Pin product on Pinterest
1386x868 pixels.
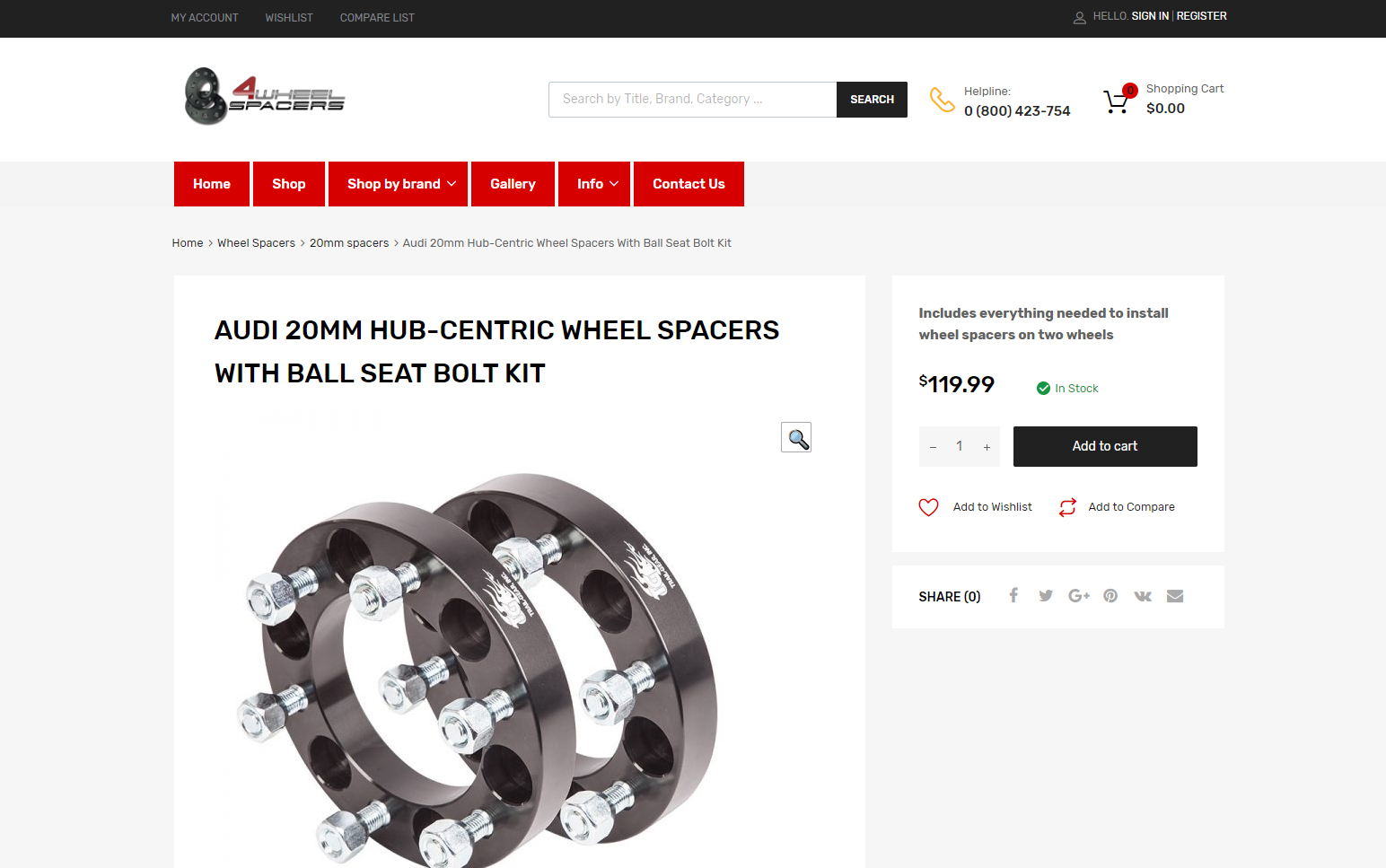(1110, 595)
